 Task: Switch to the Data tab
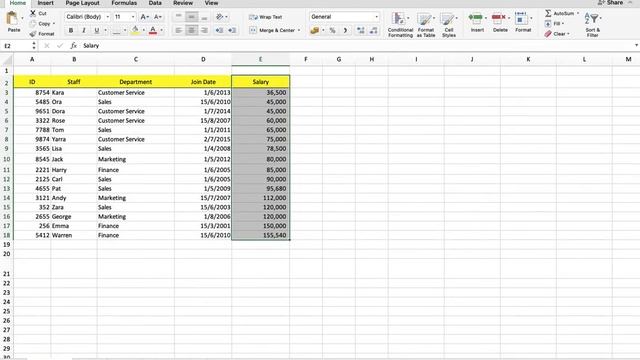[x=155, y=3]
